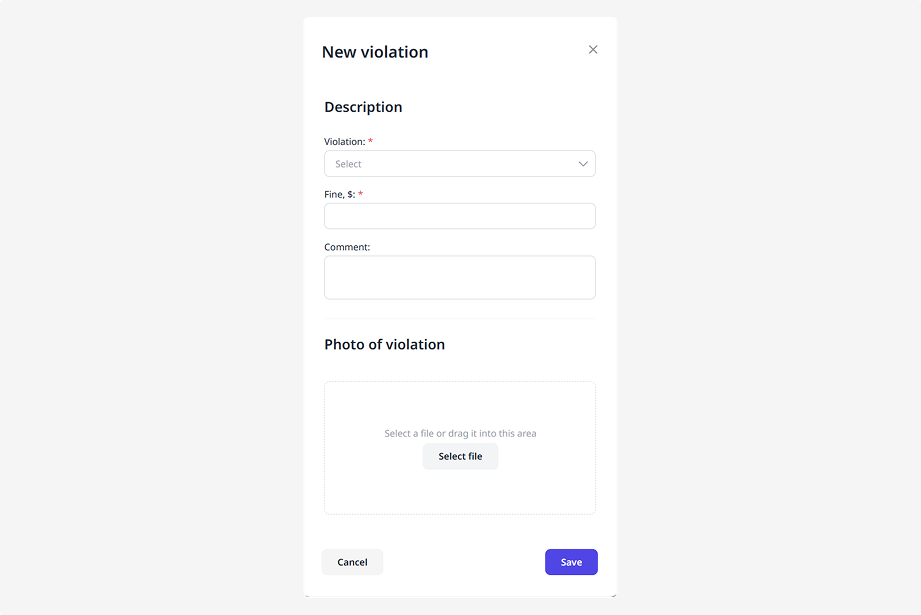Screen dimensions: 921x615
Task: Click the Photo of violation heading
Action: pos(384,344)
